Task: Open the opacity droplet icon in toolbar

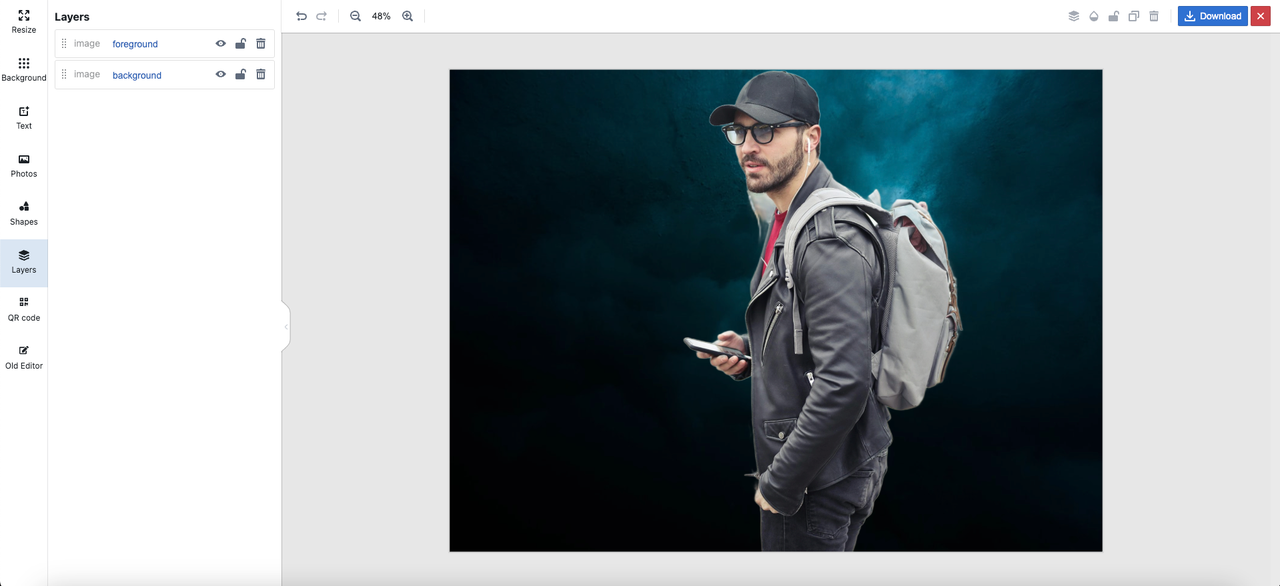Action: point(1093,16)
